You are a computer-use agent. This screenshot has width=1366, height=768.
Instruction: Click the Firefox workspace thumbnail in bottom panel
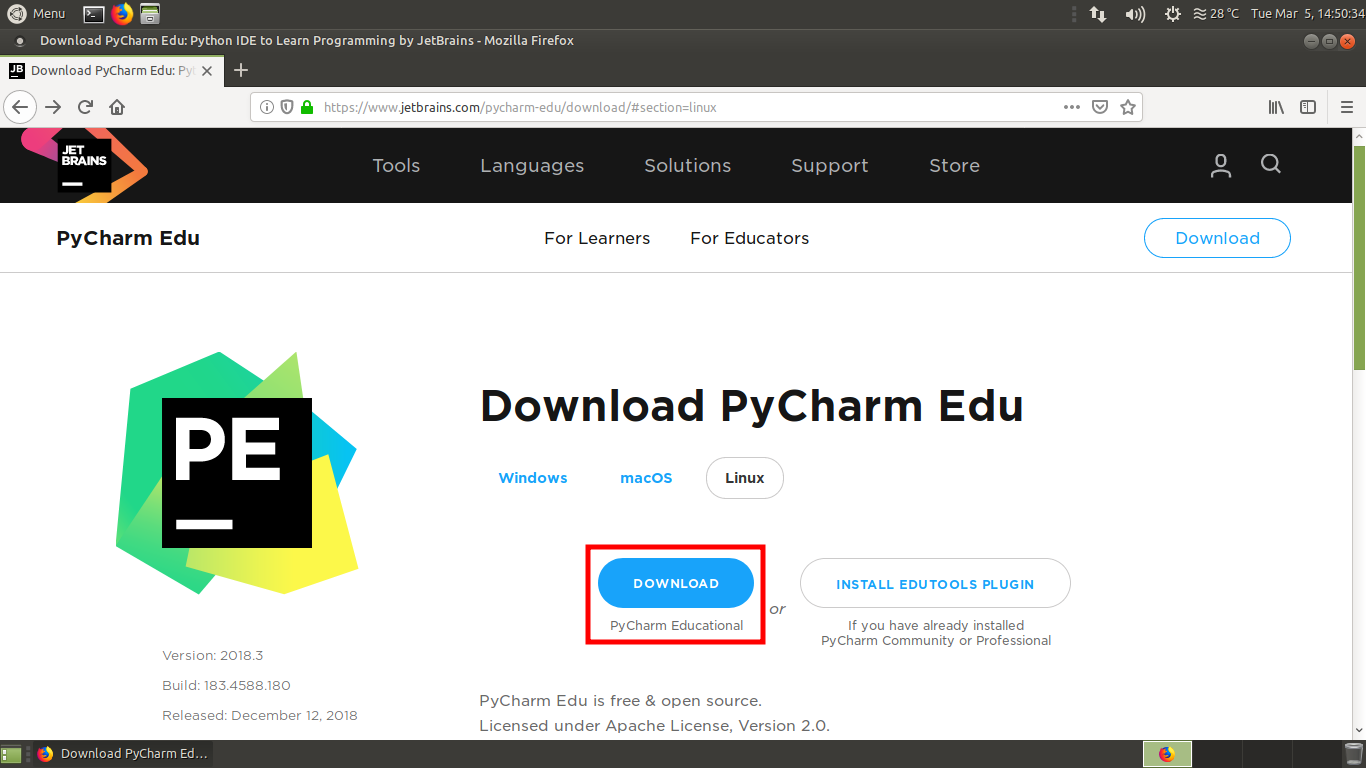(1167, 754)
